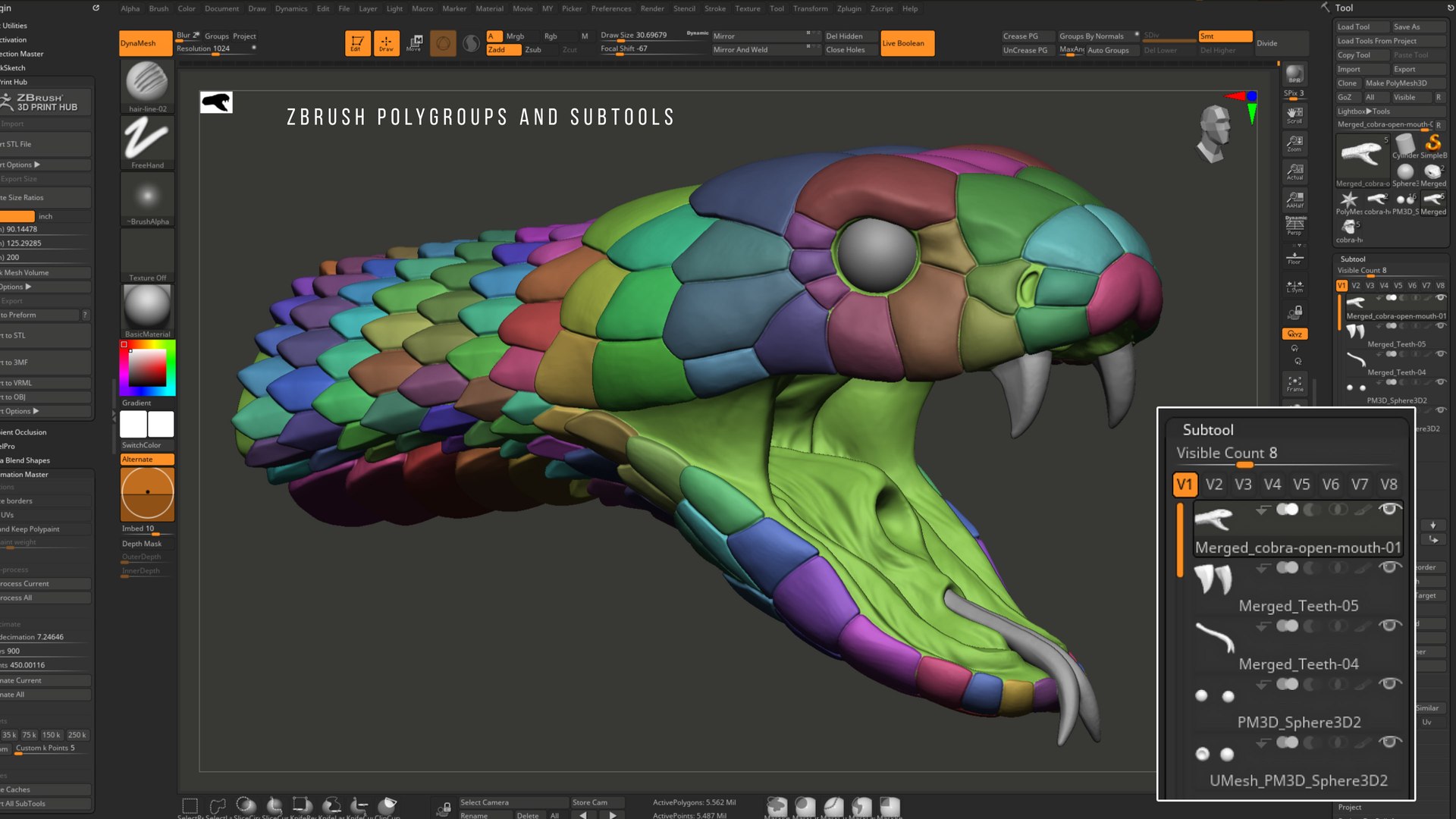Screen dimensions: 1456x819
Task: Click Mirror And Weld button
Action: [x=766, y=50]
